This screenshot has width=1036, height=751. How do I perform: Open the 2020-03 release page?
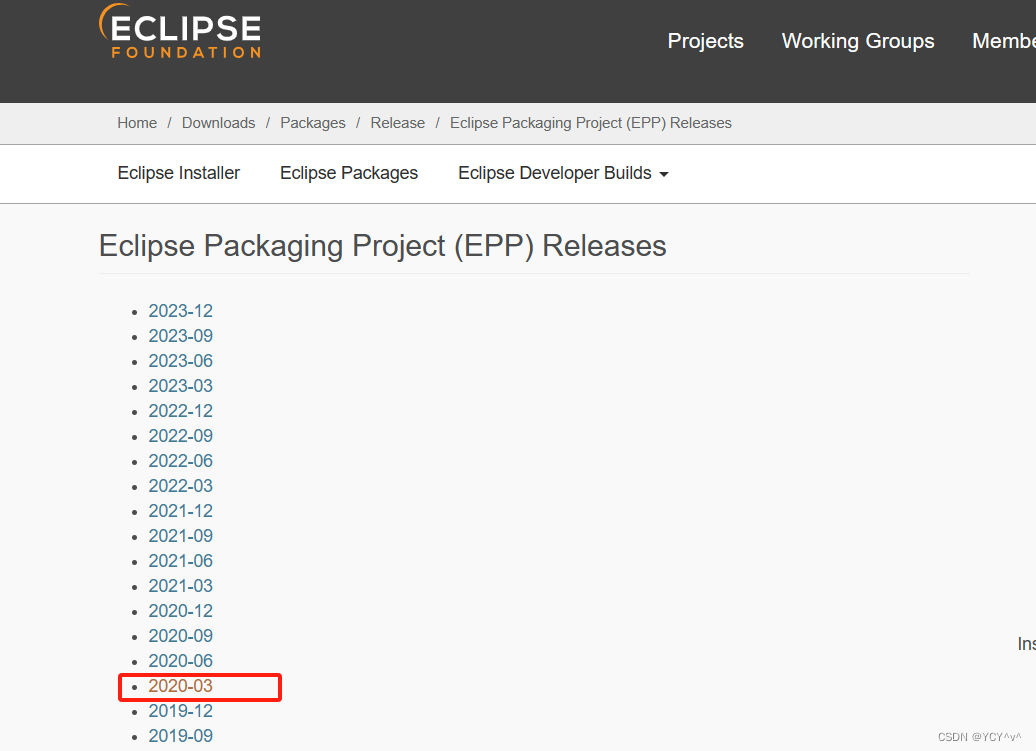(180, 686)
